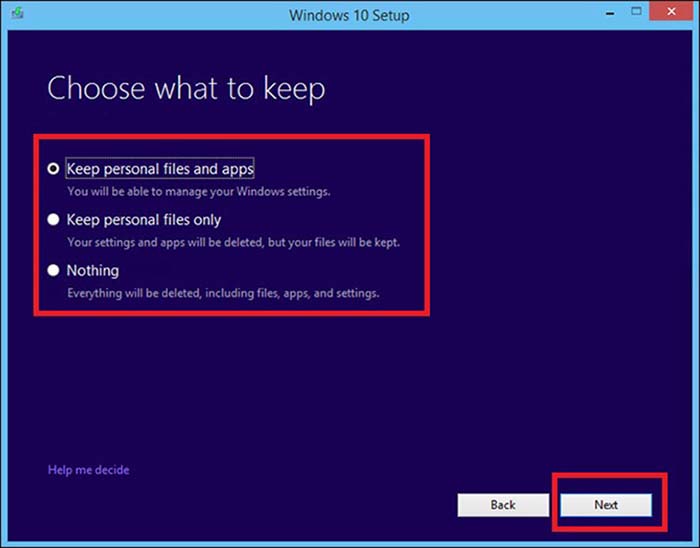Select the 'Keep personal files and apps' radio circle

tap(53, 170)
